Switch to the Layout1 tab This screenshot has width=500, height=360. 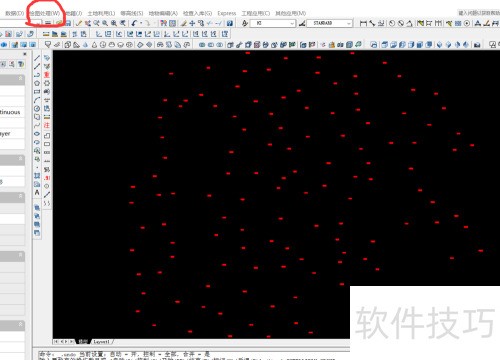[x=102, y=342]
